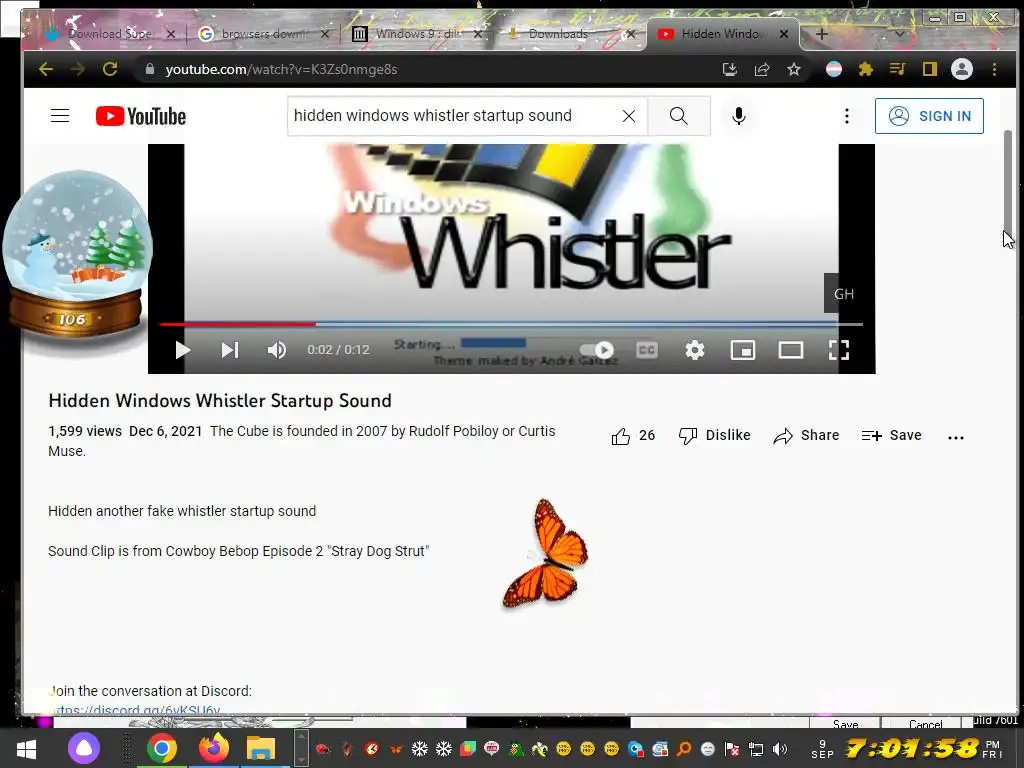
Task: Open YouTube settings three-dot menu
Action: 847,116
